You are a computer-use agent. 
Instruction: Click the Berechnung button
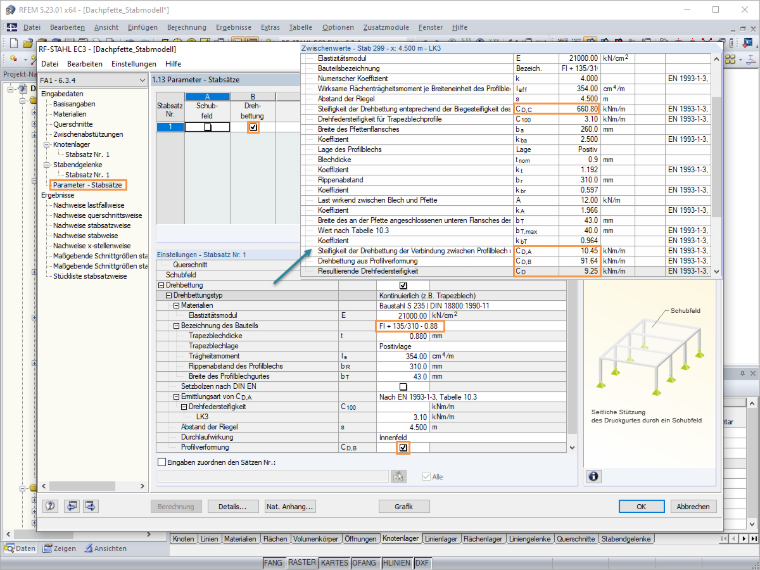177,507
